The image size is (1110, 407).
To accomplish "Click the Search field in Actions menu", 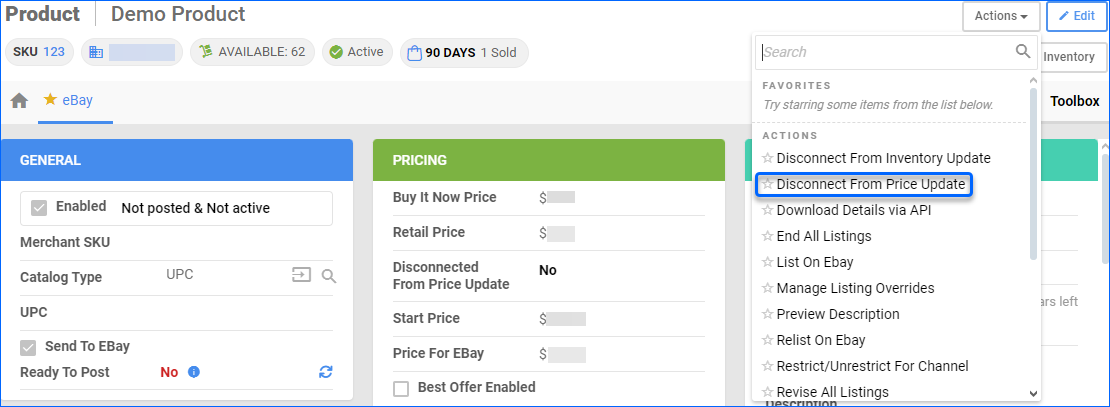I will 885,52.
